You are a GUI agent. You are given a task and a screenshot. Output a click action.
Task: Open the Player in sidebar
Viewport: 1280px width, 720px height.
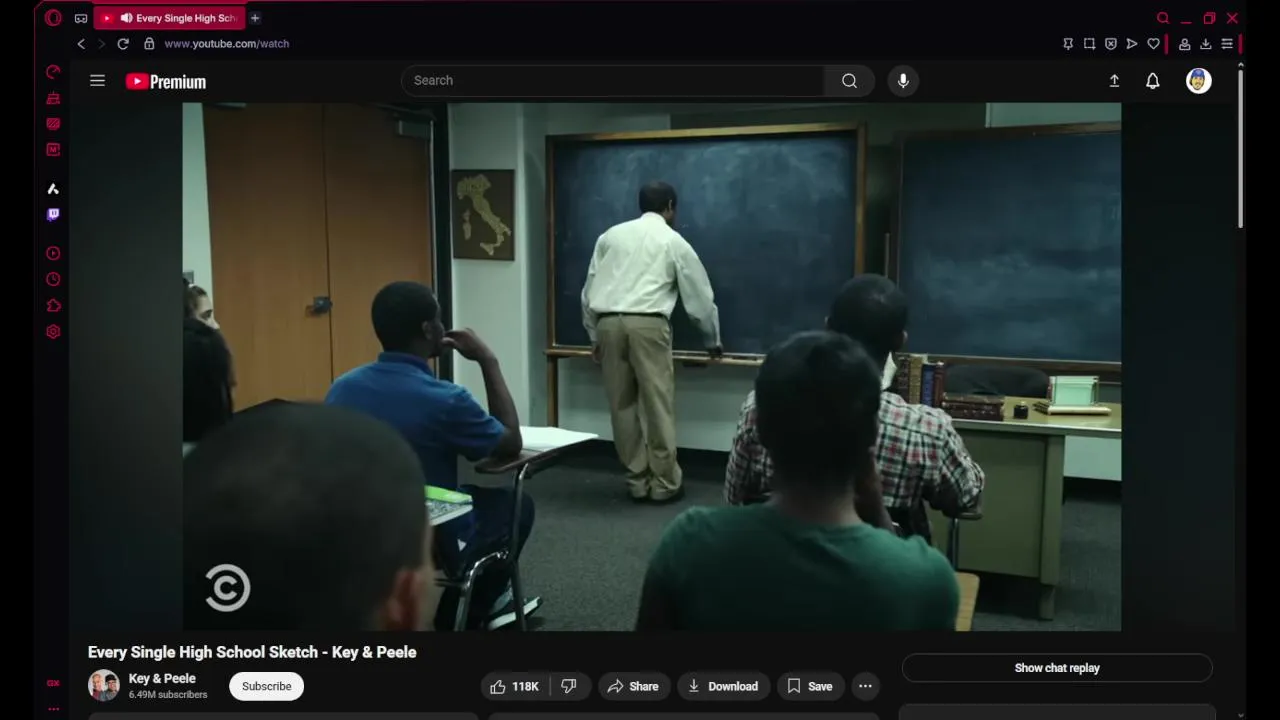[53, 254]
